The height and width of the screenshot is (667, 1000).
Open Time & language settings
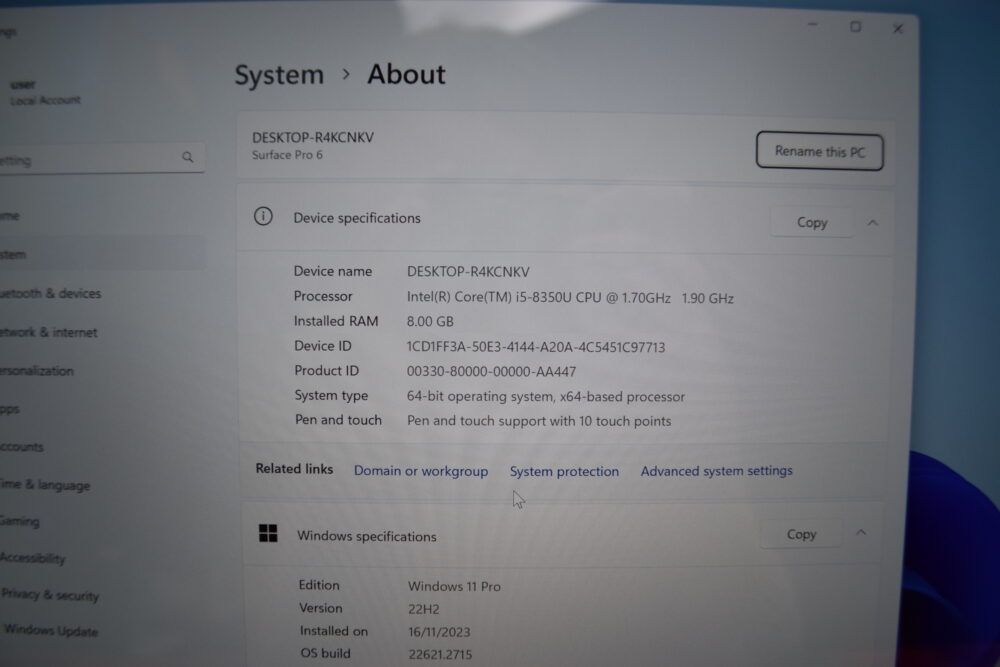click(x=45, y=485)
